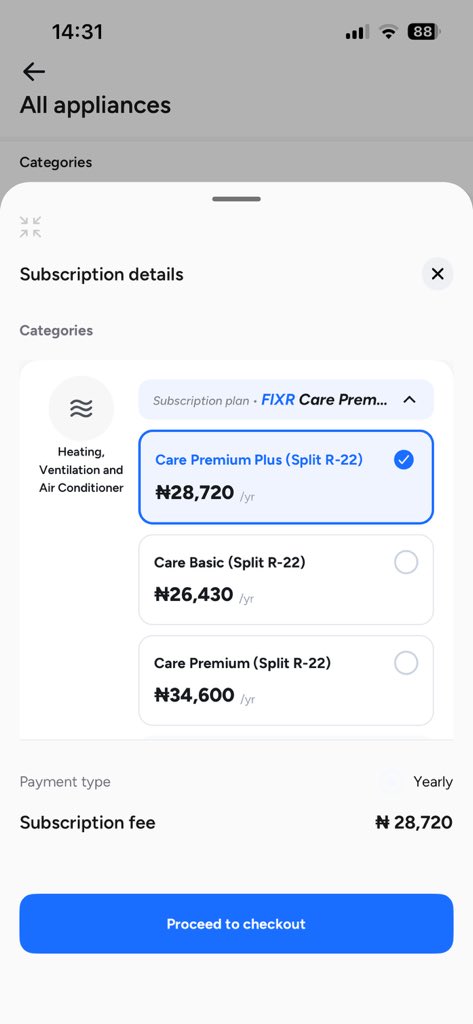Tap the battery indicator in status bar
Screen dimensions: 473x1024
(424, 31)
